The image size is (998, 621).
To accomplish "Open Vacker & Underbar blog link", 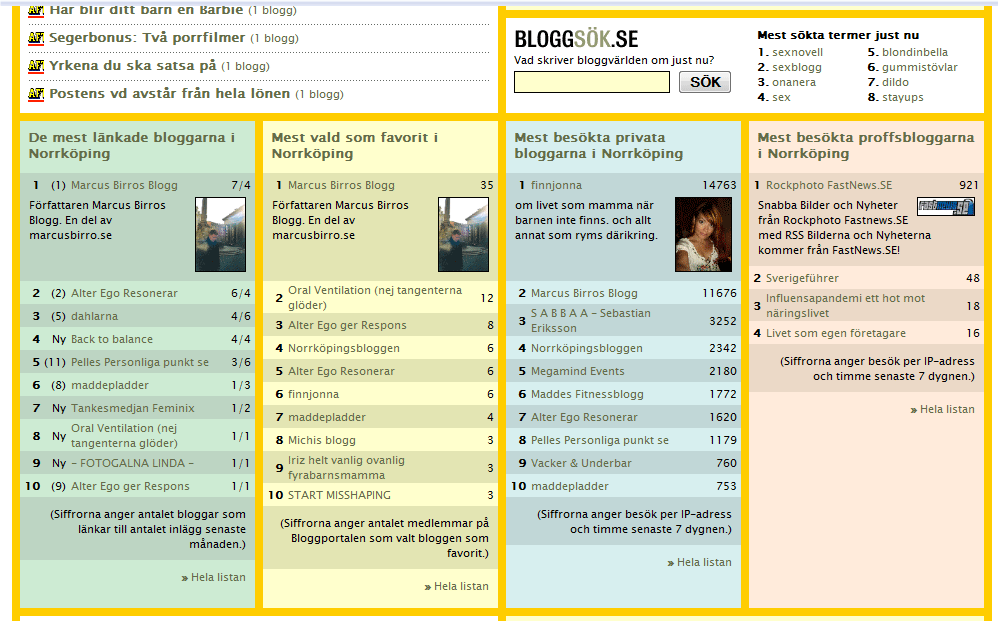I will click(581, 463).
